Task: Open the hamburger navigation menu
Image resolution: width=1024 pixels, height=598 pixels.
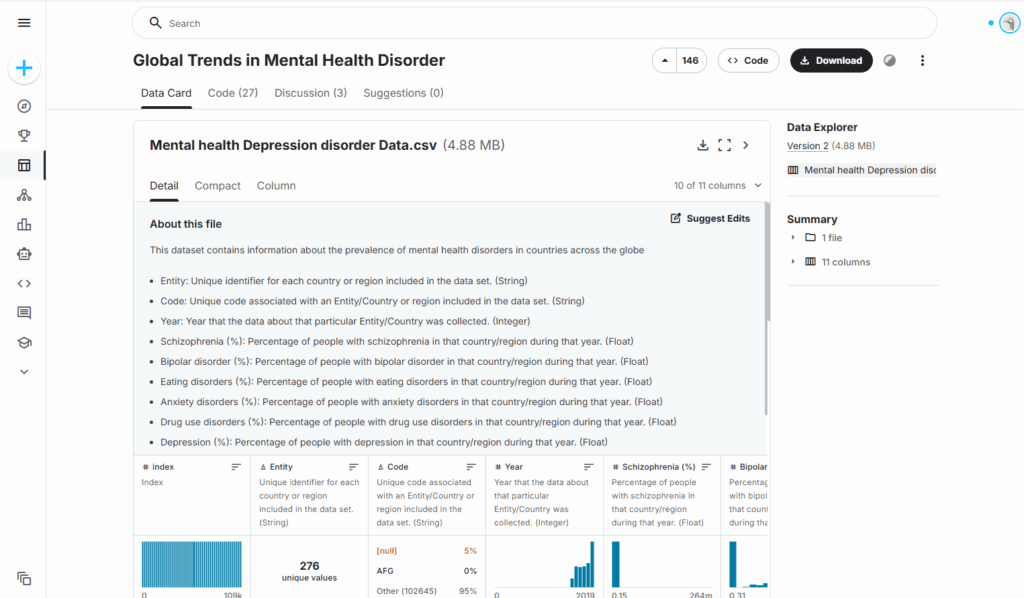Action: [24, 23]
